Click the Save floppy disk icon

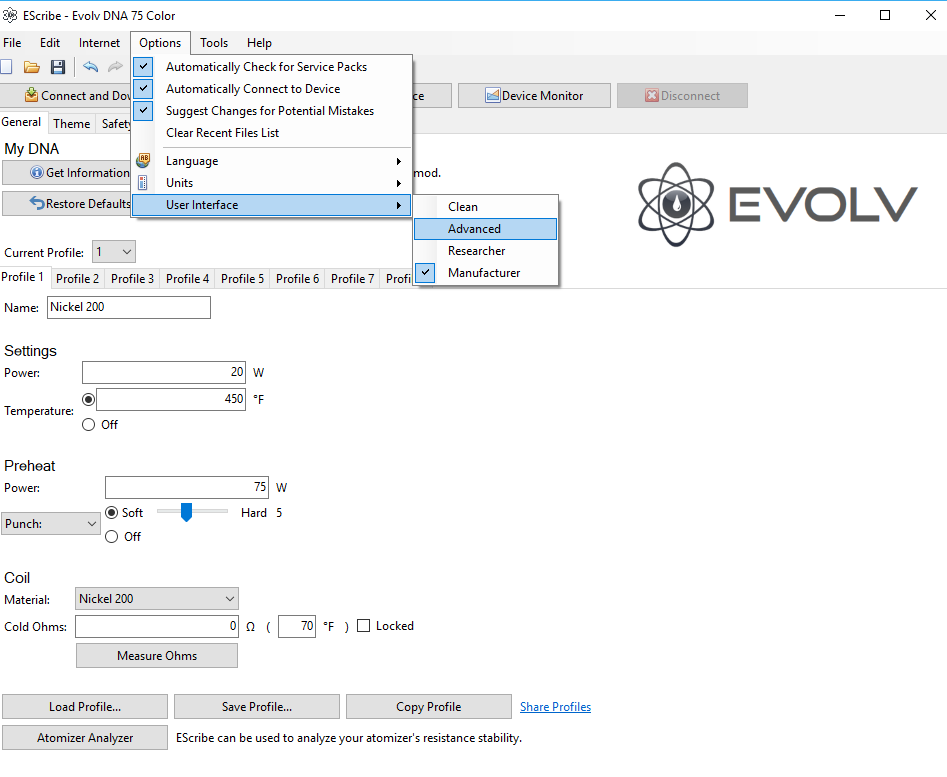tap(58, 67)
